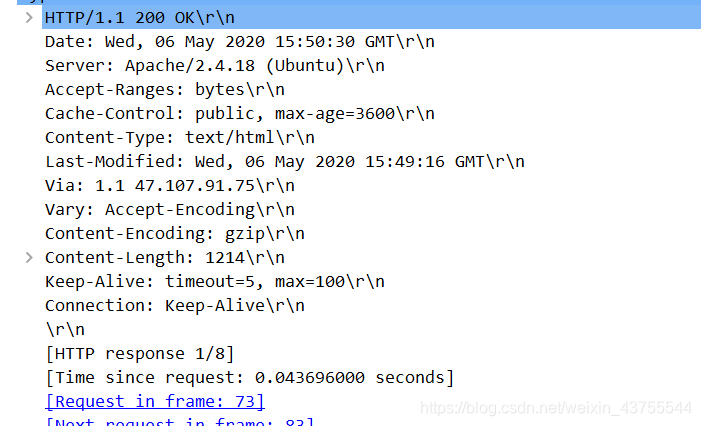Viewport: 701px width, 426px height.
Task: Select the Accept-Ranges: bytes line
Action: (165, 90)
